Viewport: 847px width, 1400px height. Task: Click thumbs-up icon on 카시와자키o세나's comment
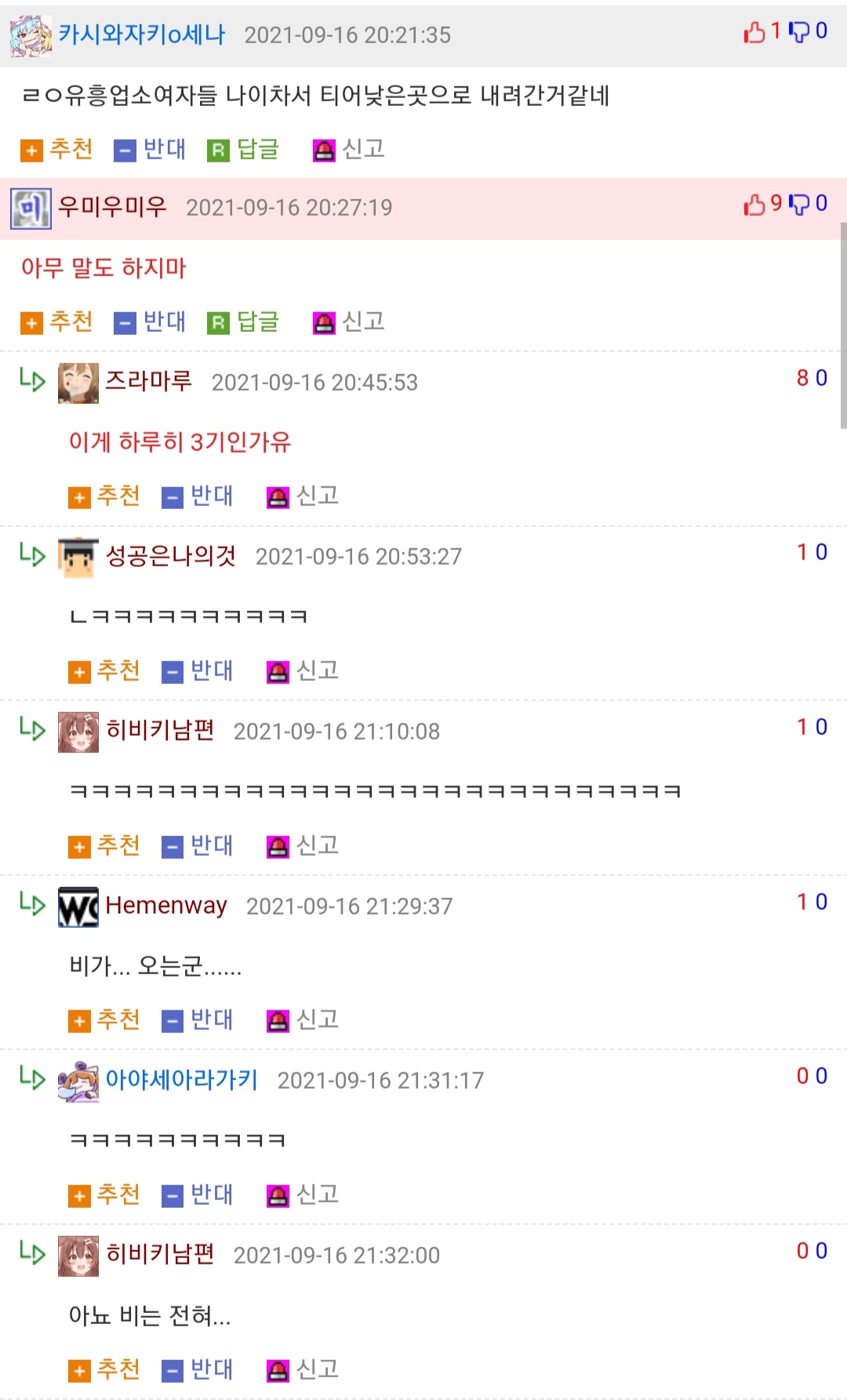(x=754, y=32)
